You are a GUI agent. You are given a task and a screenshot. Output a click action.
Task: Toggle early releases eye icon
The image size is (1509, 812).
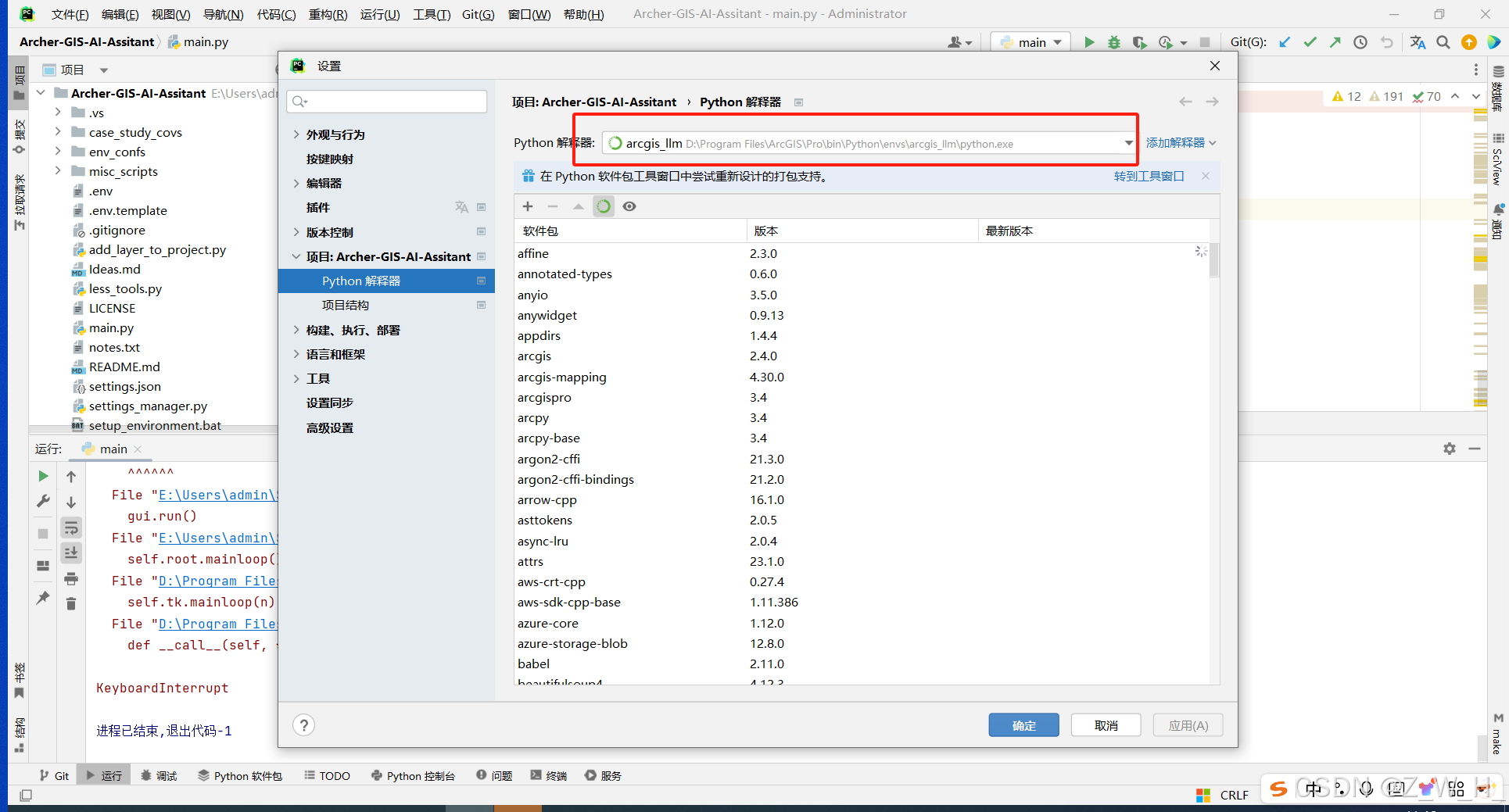click(629, 206)
